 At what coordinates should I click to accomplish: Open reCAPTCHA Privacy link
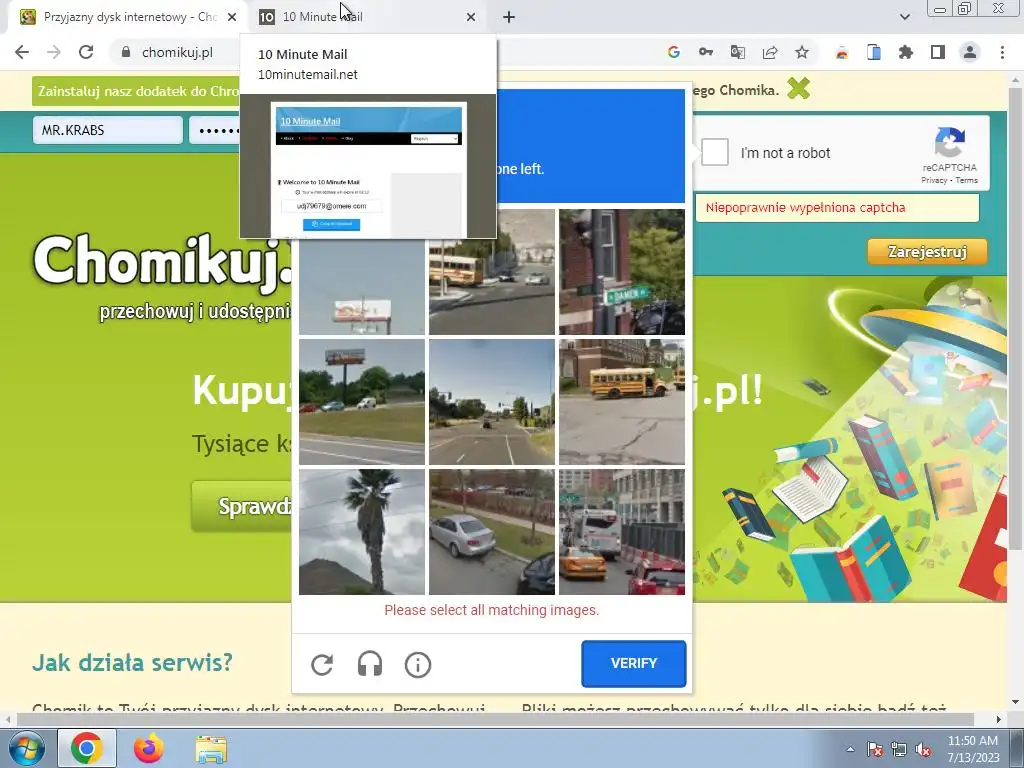(933, 180)
